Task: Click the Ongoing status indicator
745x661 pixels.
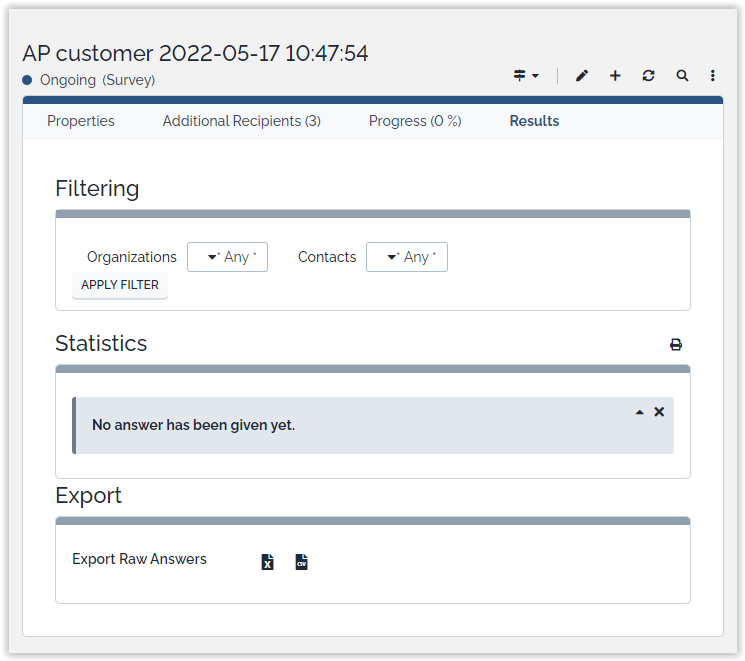Action: [66, 80]
